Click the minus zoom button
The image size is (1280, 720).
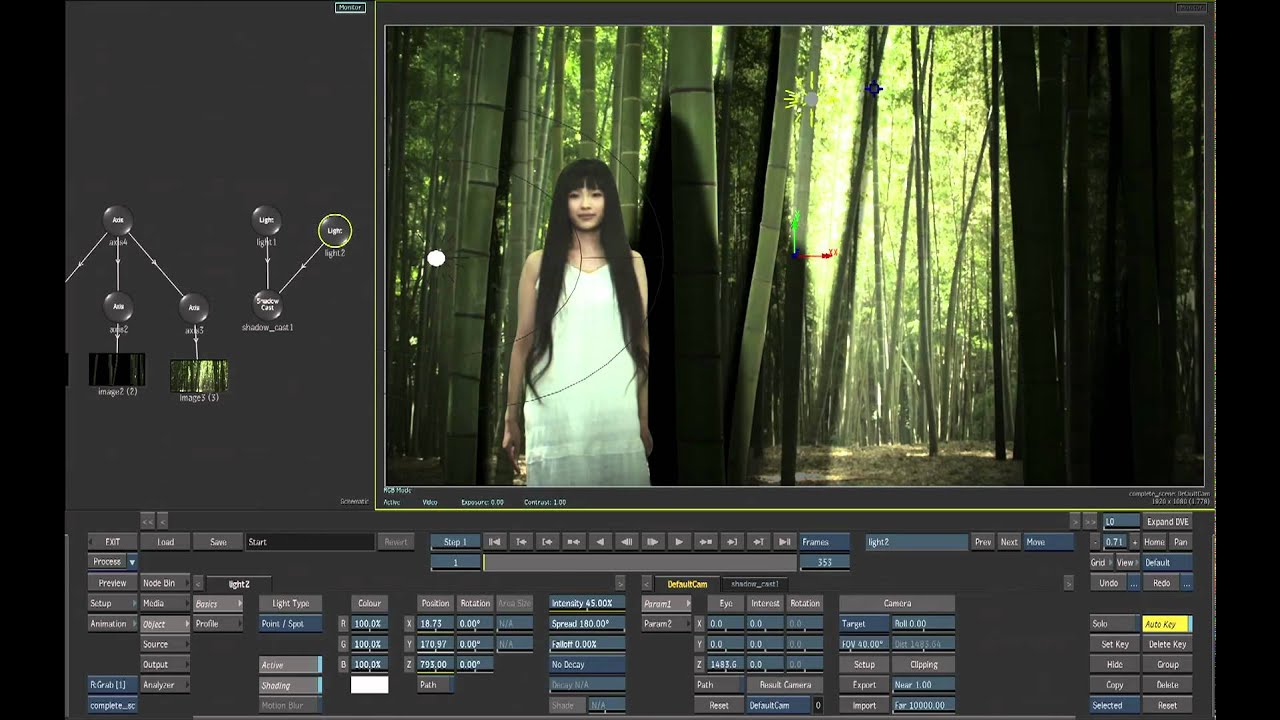point(1095,542)
